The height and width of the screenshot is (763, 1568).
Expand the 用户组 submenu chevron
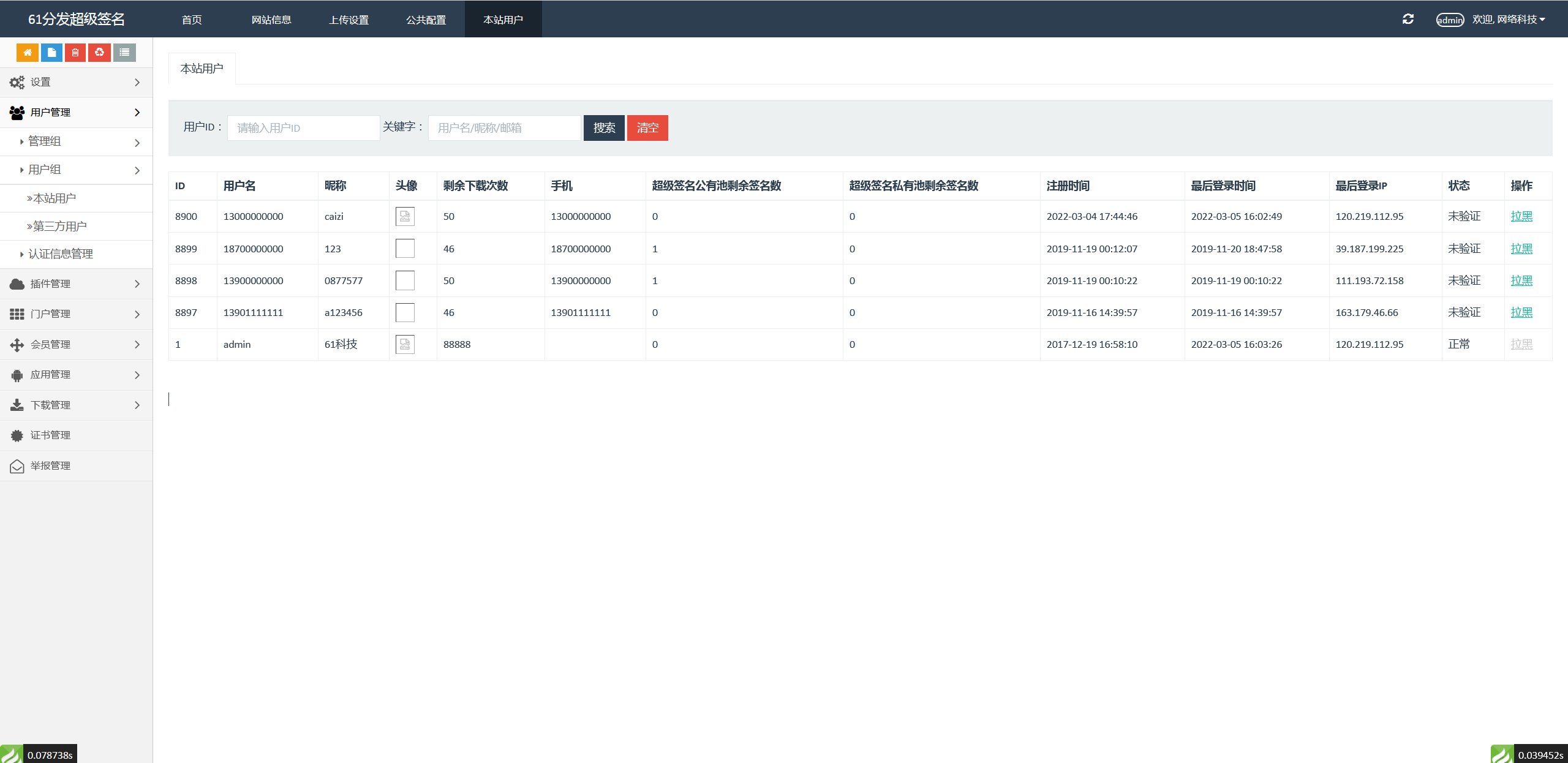tap(137, 171)
